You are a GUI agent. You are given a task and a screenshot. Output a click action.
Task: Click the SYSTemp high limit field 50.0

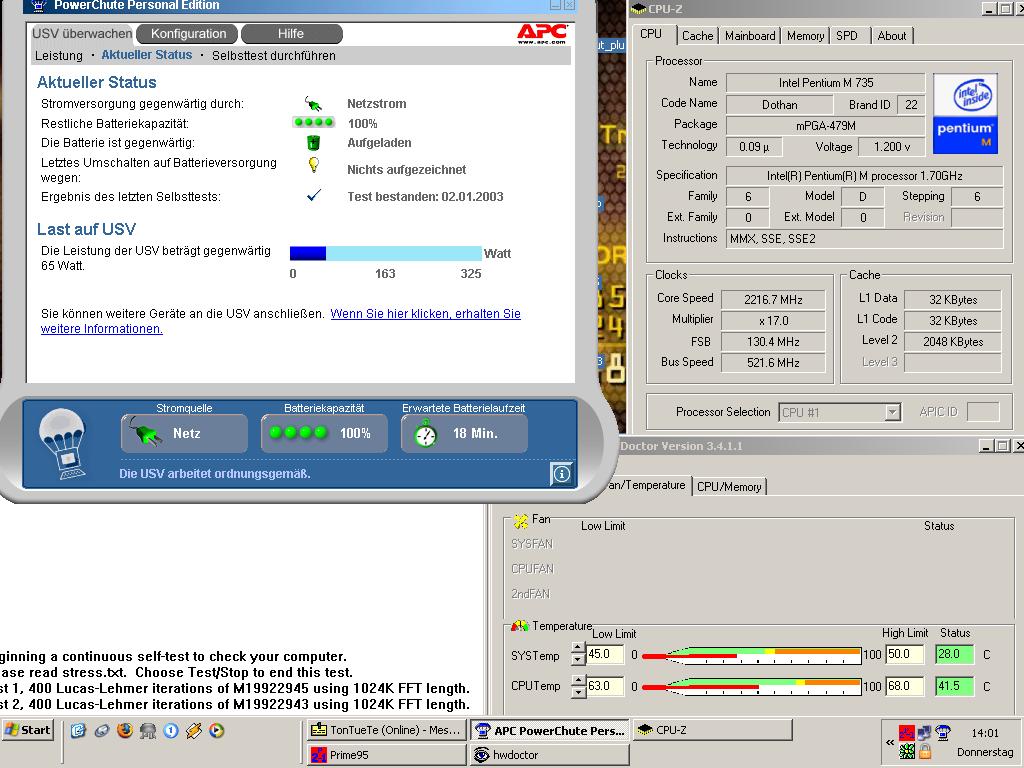point(904,654)
